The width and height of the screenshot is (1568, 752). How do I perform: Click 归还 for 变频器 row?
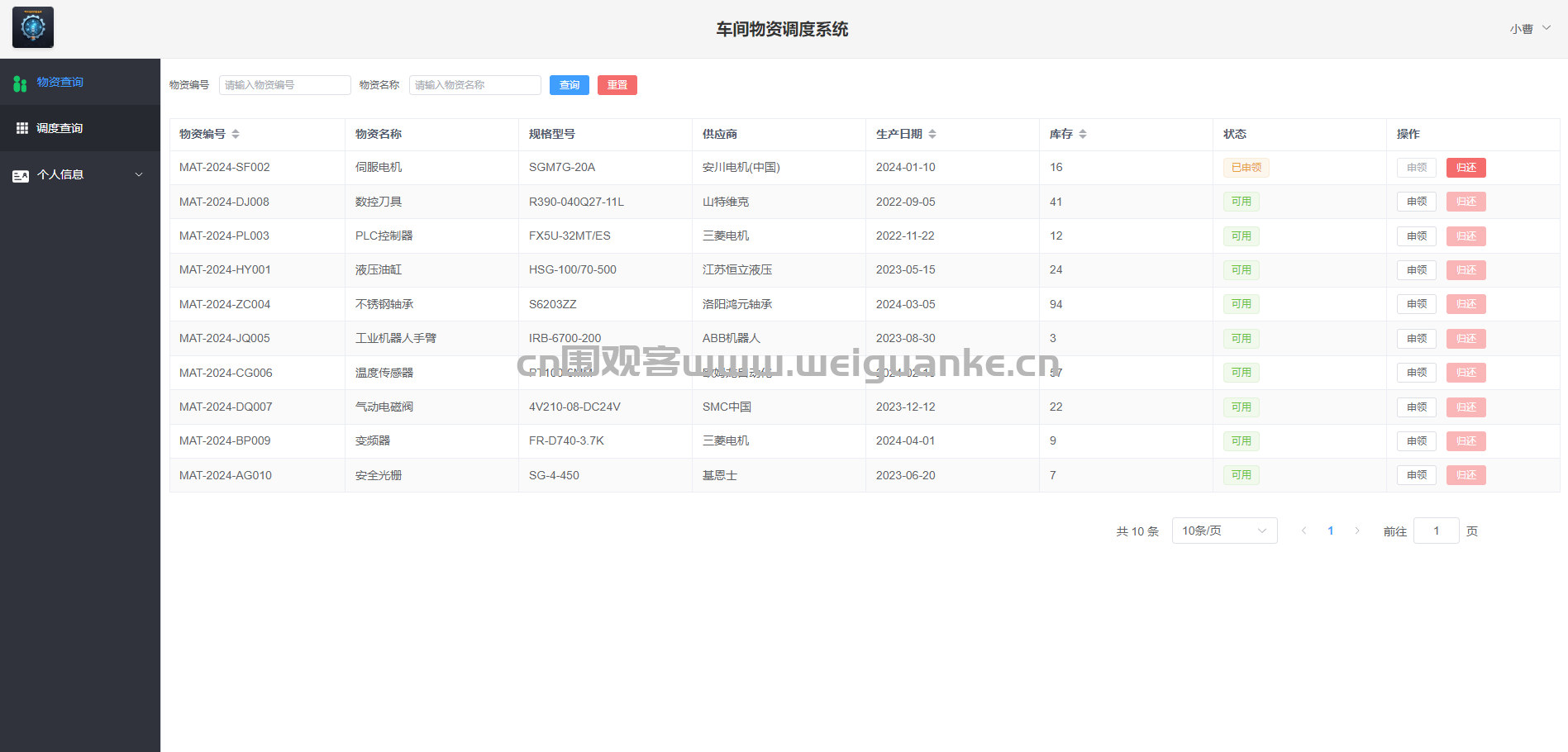coord(1466,441)
